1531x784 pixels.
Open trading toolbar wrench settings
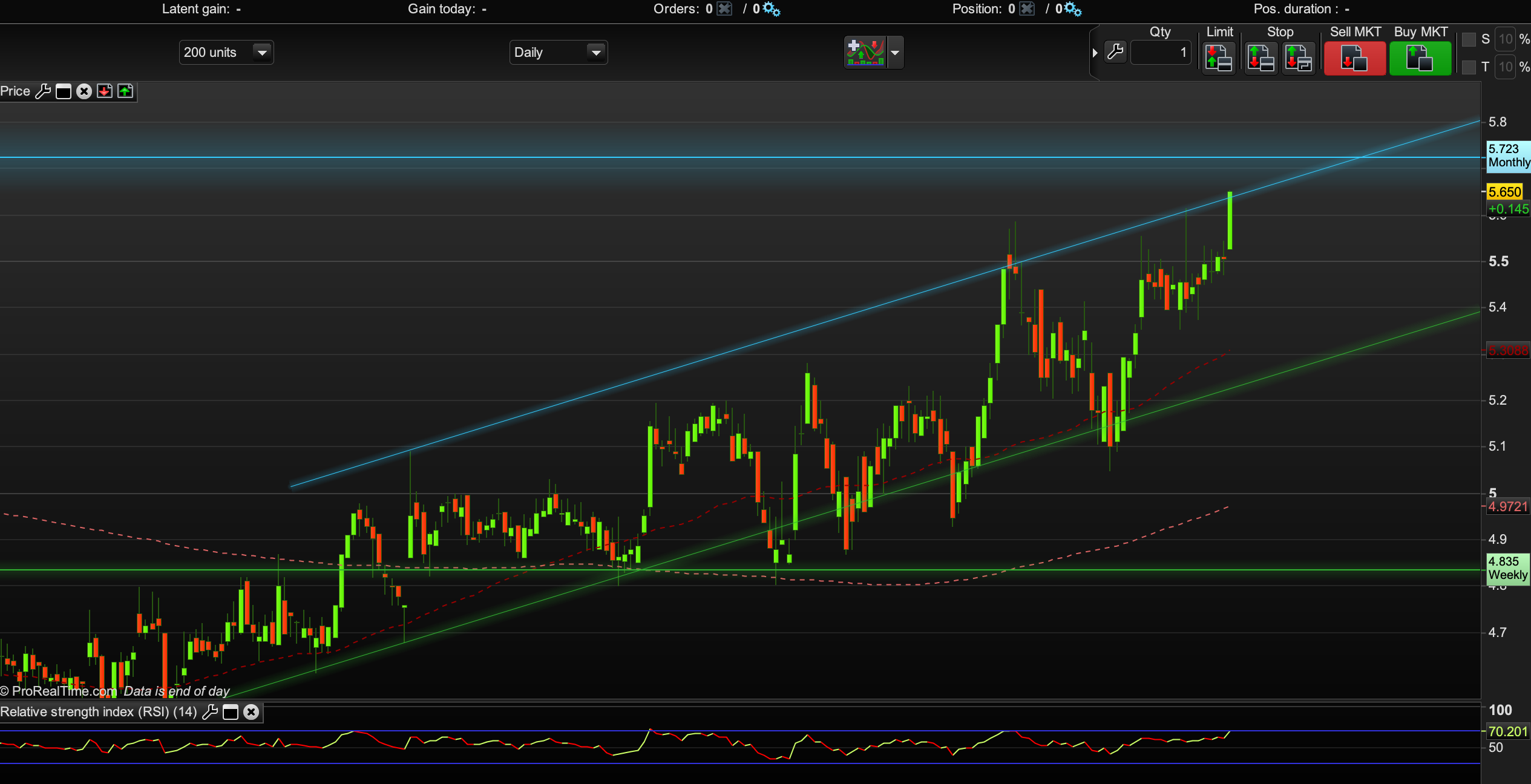click(x=1115, y=52)
